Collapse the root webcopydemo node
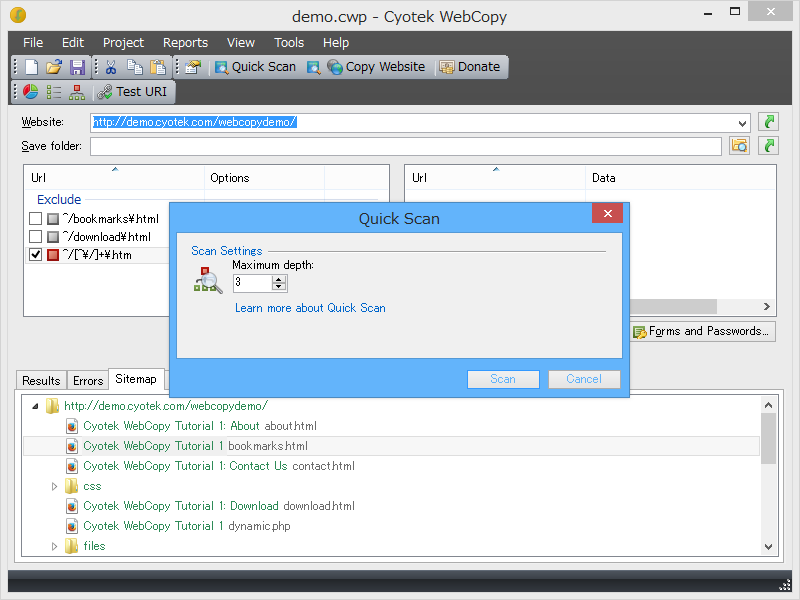 [35, 407]
